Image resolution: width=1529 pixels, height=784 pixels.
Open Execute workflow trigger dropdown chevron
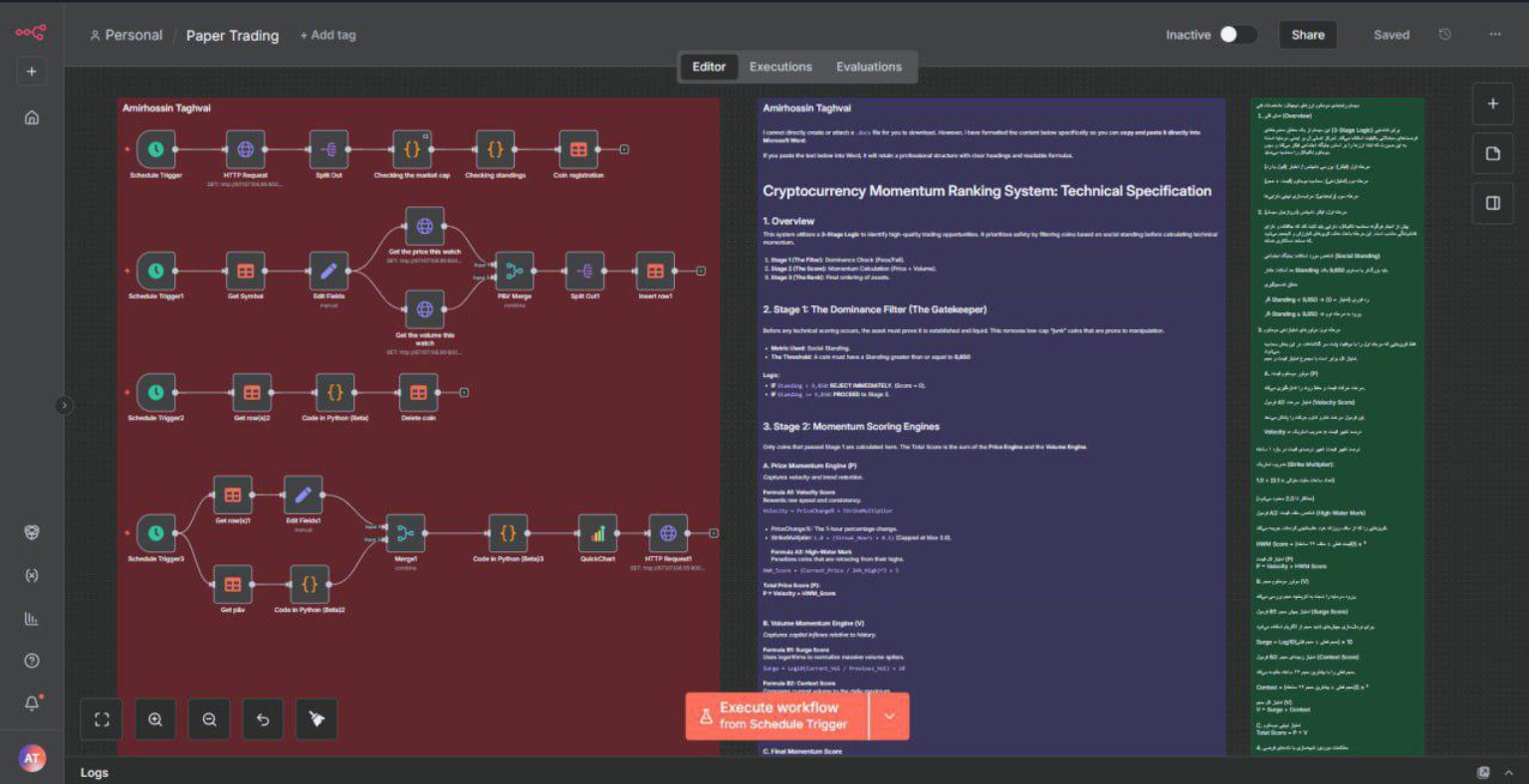[889, 716]
